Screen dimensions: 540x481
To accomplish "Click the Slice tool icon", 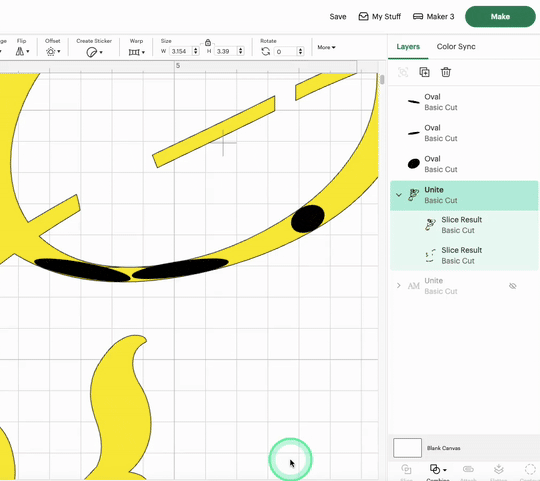I will [x=406, y=470].
